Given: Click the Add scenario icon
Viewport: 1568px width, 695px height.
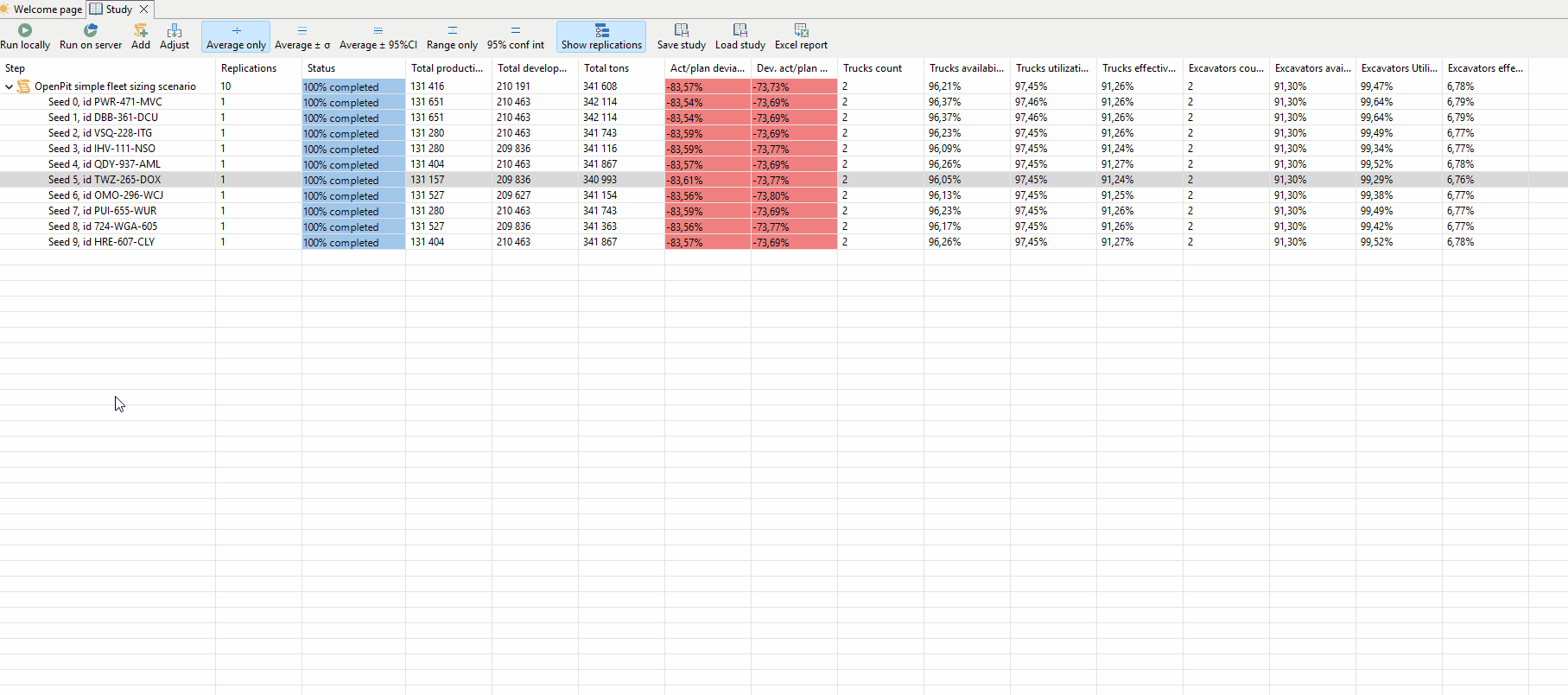Looking at the screenshot, I should coord(141,30).
